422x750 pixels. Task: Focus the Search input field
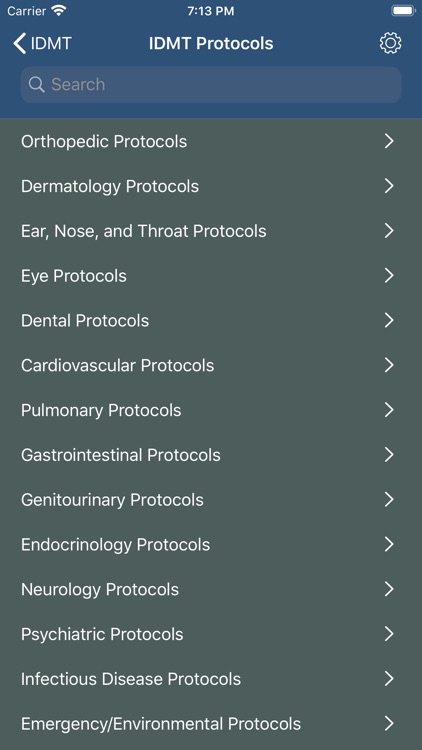pos(211,85)
